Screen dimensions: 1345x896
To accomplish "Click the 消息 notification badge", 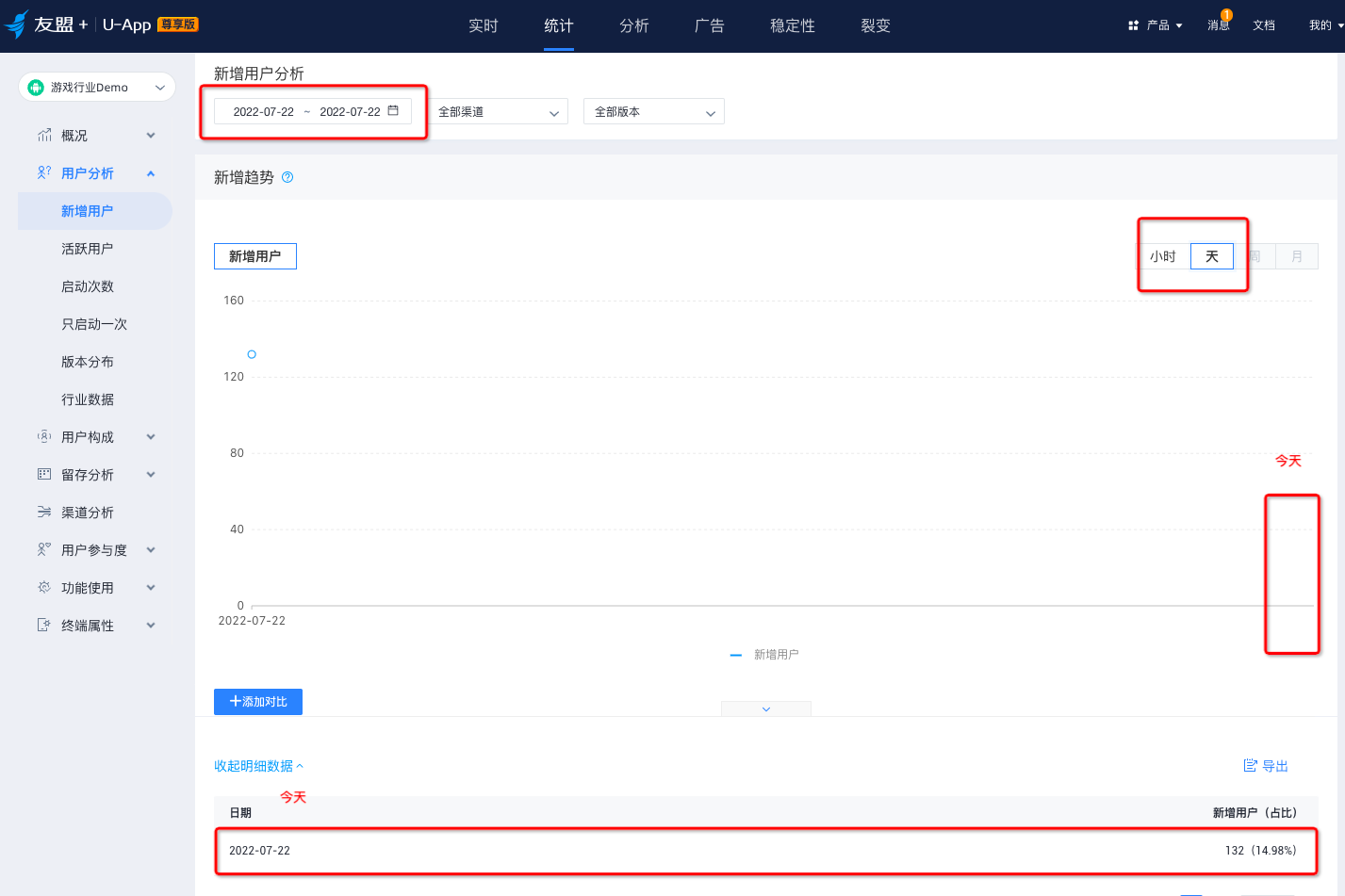I will click(1226, 15).
